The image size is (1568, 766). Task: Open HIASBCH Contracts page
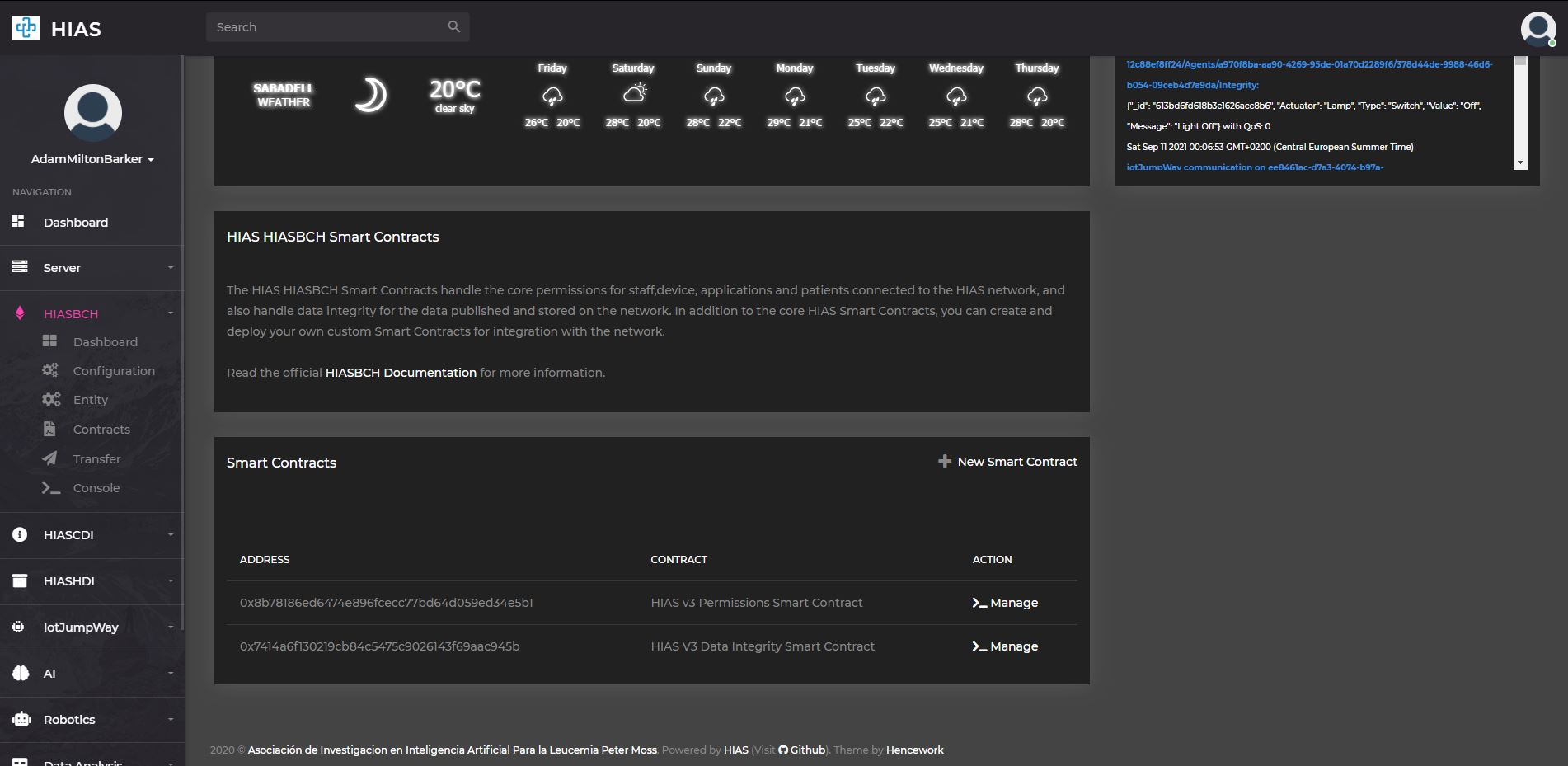click(x=101, y=430)
